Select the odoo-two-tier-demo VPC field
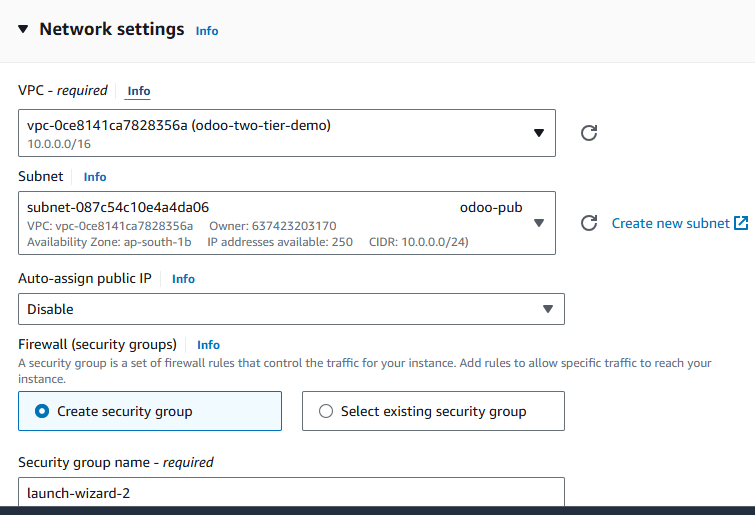The image size is (755, 515). coord(287,133)
